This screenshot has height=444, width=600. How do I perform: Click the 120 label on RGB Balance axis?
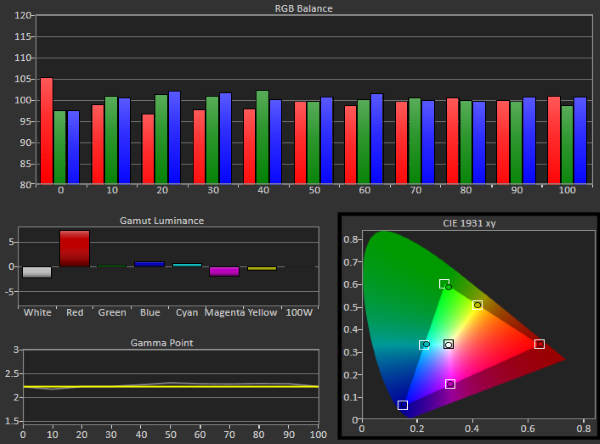23,15
